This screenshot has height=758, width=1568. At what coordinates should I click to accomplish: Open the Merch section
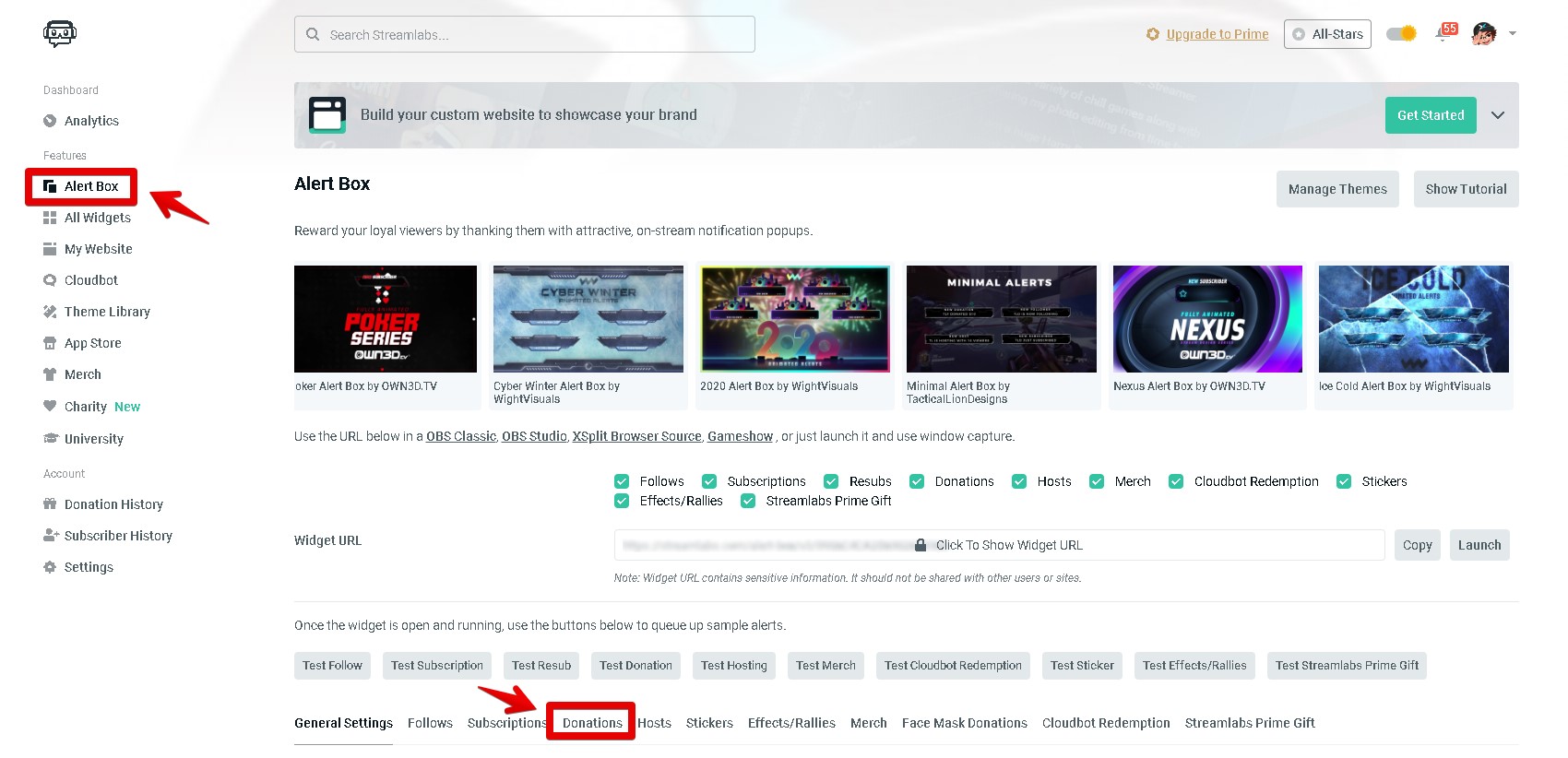tap(72, 374)
